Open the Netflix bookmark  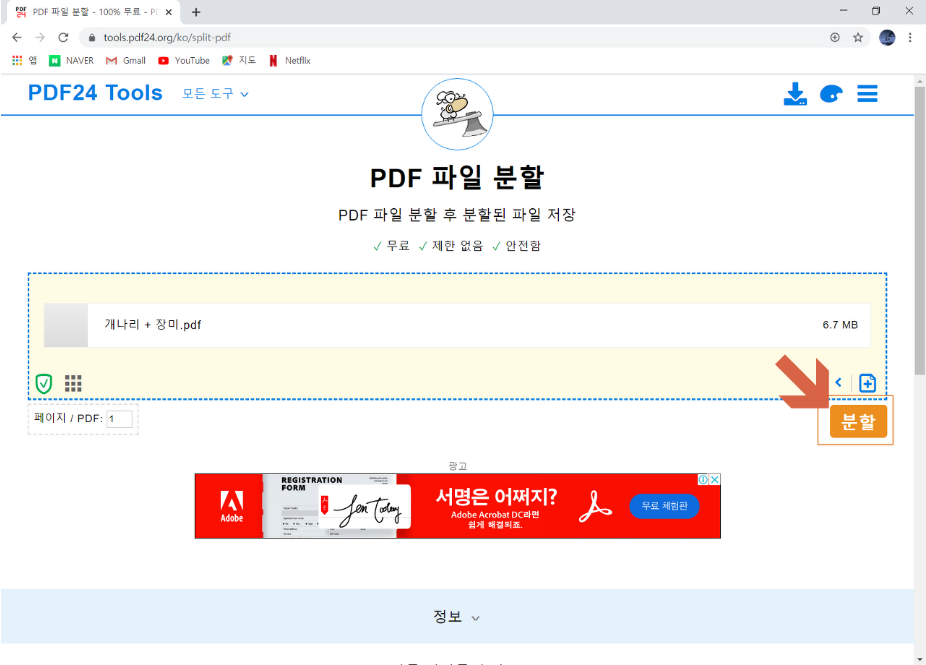pyautogui.click(x=289, y=60)
